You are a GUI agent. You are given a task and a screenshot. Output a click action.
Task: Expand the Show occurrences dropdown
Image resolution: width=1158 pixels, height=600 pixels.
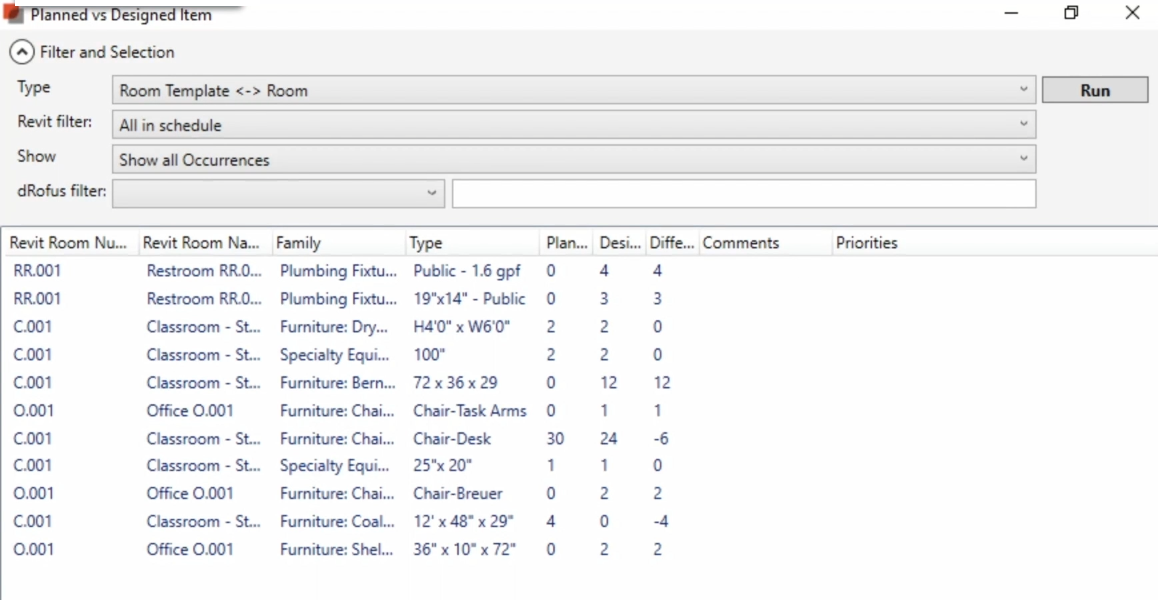pyautogui.click(x=573, y=159)
